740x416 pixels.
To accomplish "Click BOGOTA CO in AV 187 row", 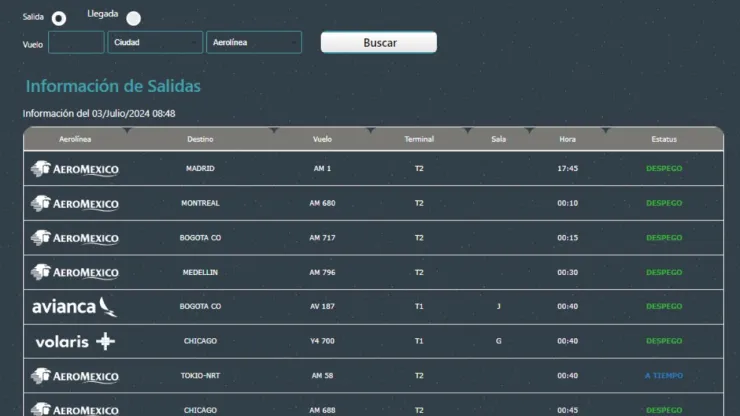I will pos(200,306).
